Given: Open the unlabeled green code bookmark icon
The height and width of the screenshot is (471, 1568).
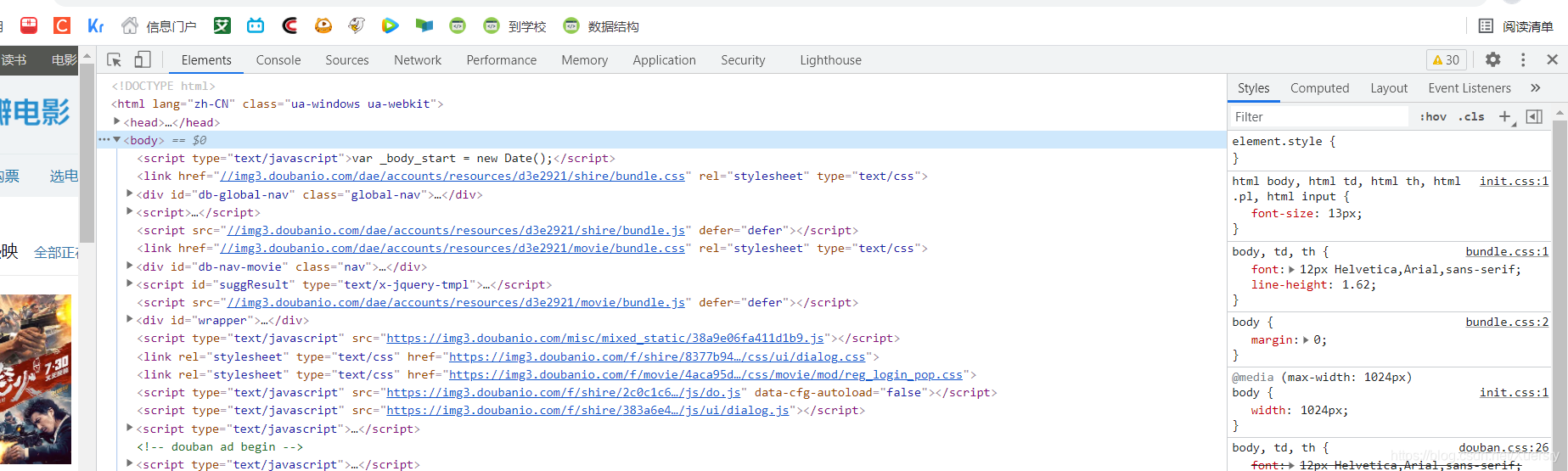Looking at the screenshot, I should click(x=458, y=25).
